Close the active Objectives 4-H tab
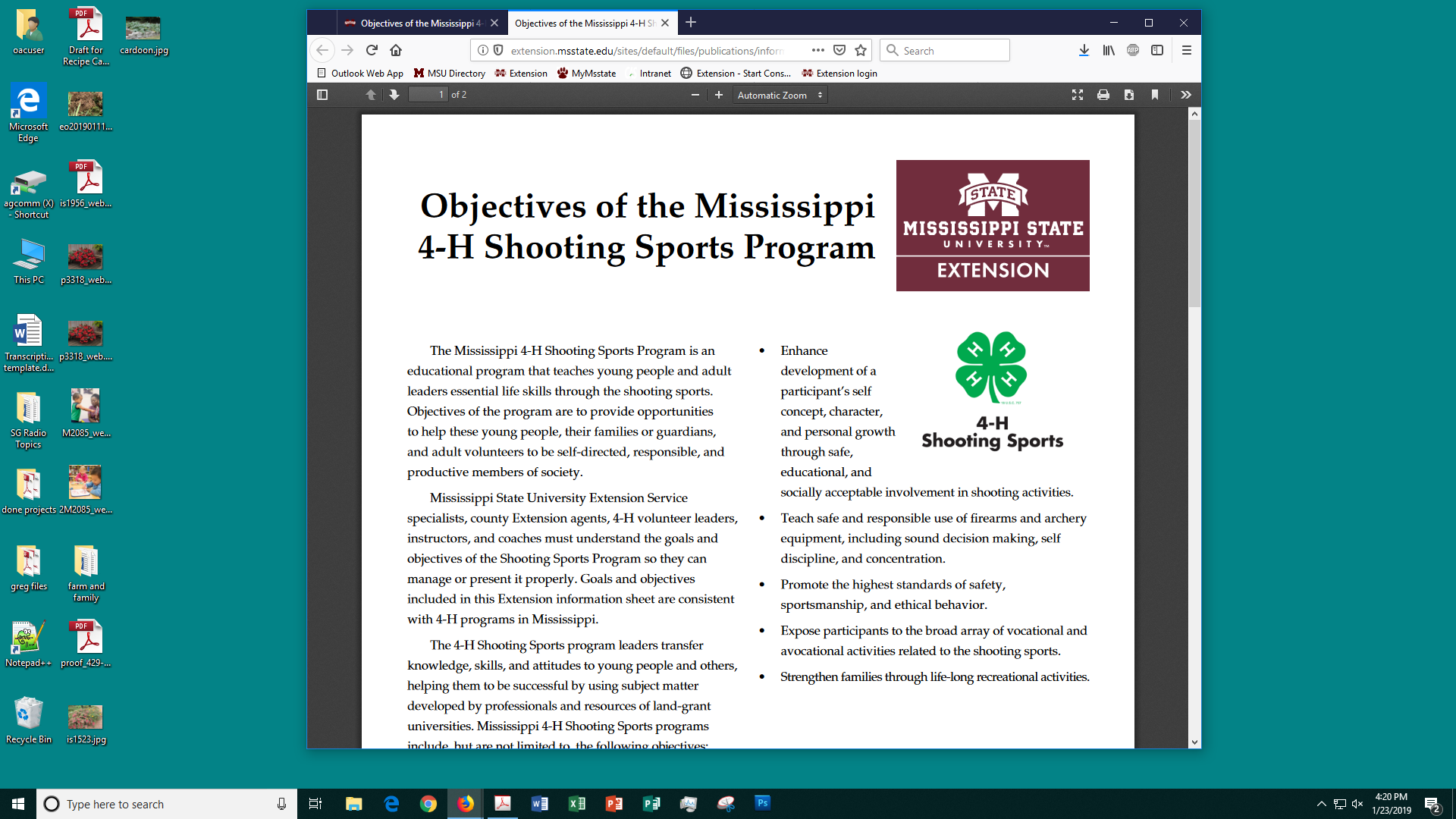Image resolution: width=1456 pixels, height=819 pixels. [665, 23]
